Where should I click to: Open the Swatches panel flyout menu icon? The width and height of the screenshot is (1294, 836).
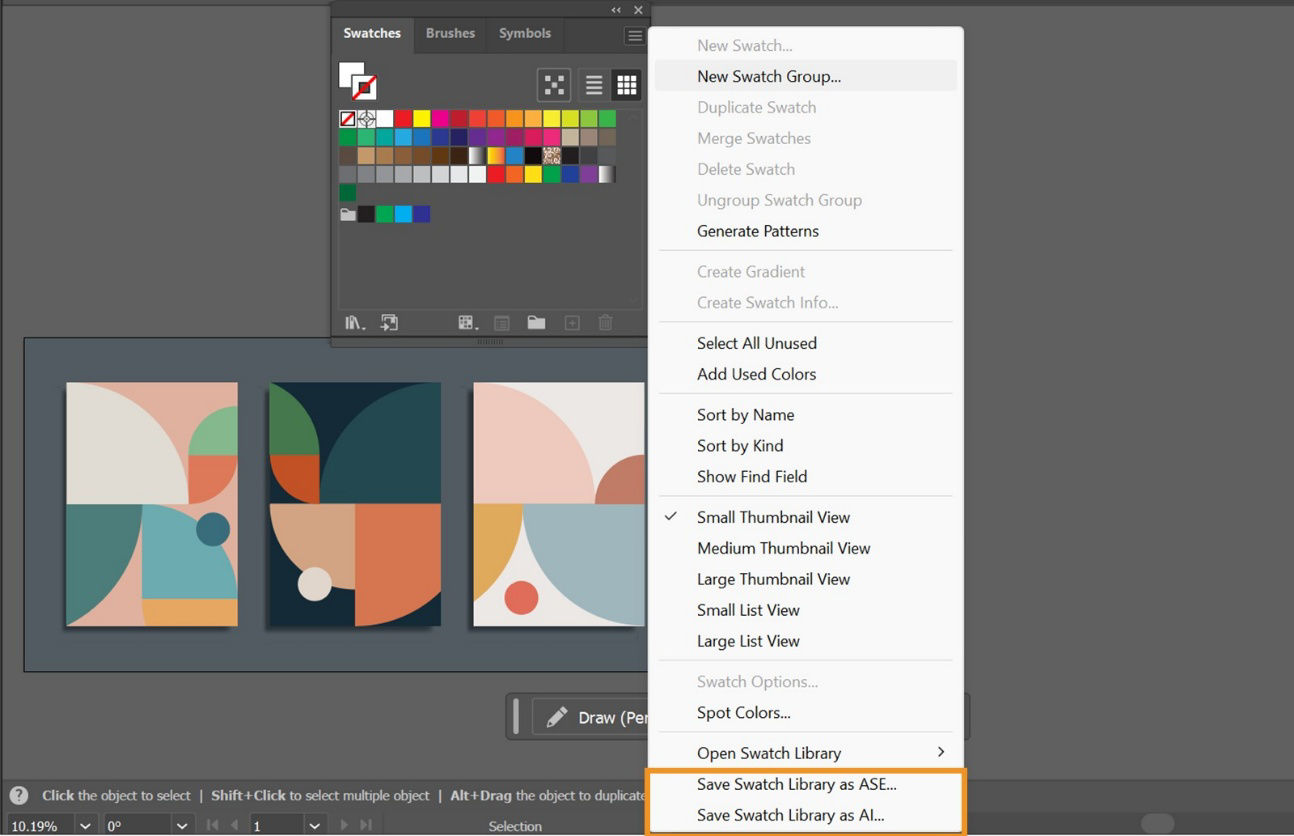tap(635, 35)
